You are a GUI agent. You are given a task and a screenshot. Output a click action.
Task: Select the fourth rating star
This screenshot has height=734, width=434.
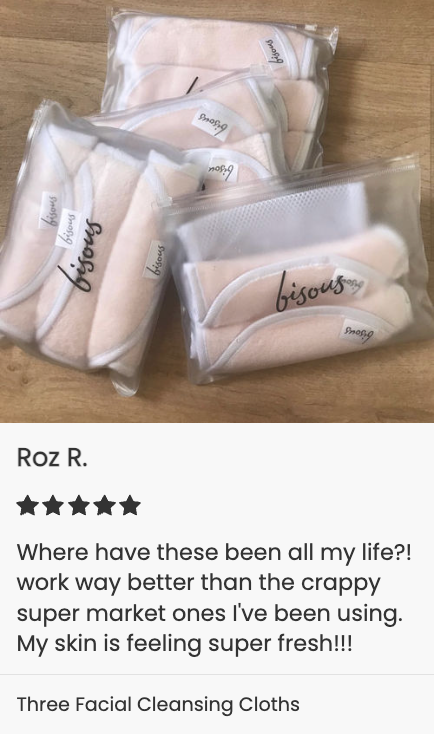click(104, 506)
